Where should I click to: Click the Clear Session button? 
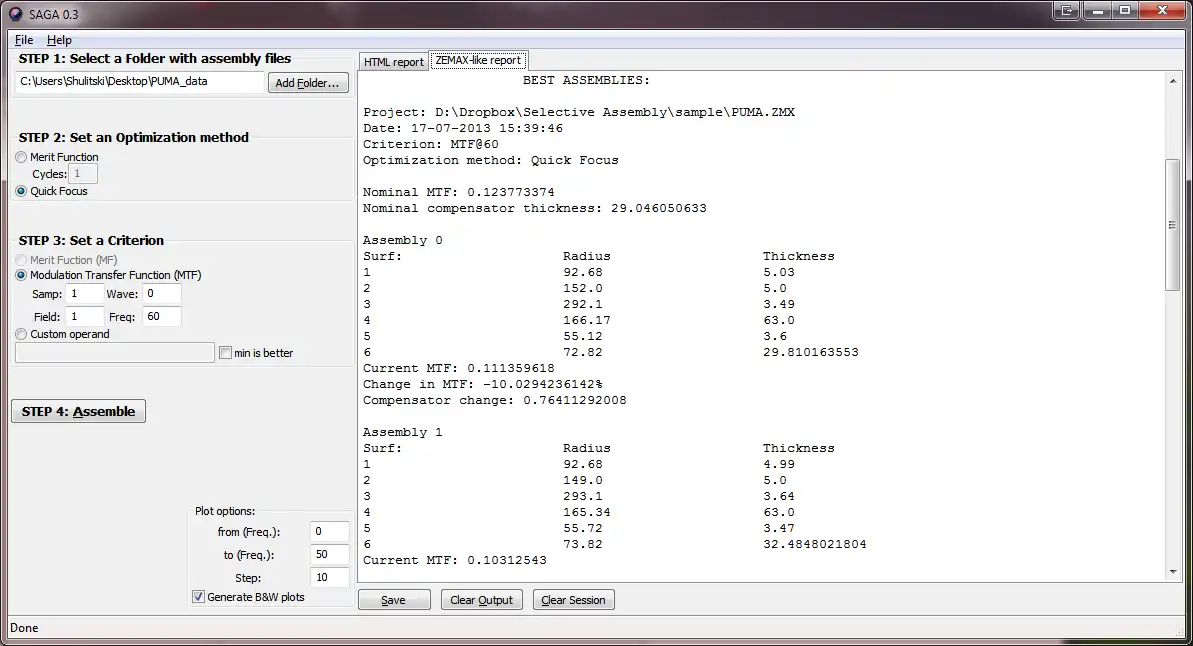574,600
